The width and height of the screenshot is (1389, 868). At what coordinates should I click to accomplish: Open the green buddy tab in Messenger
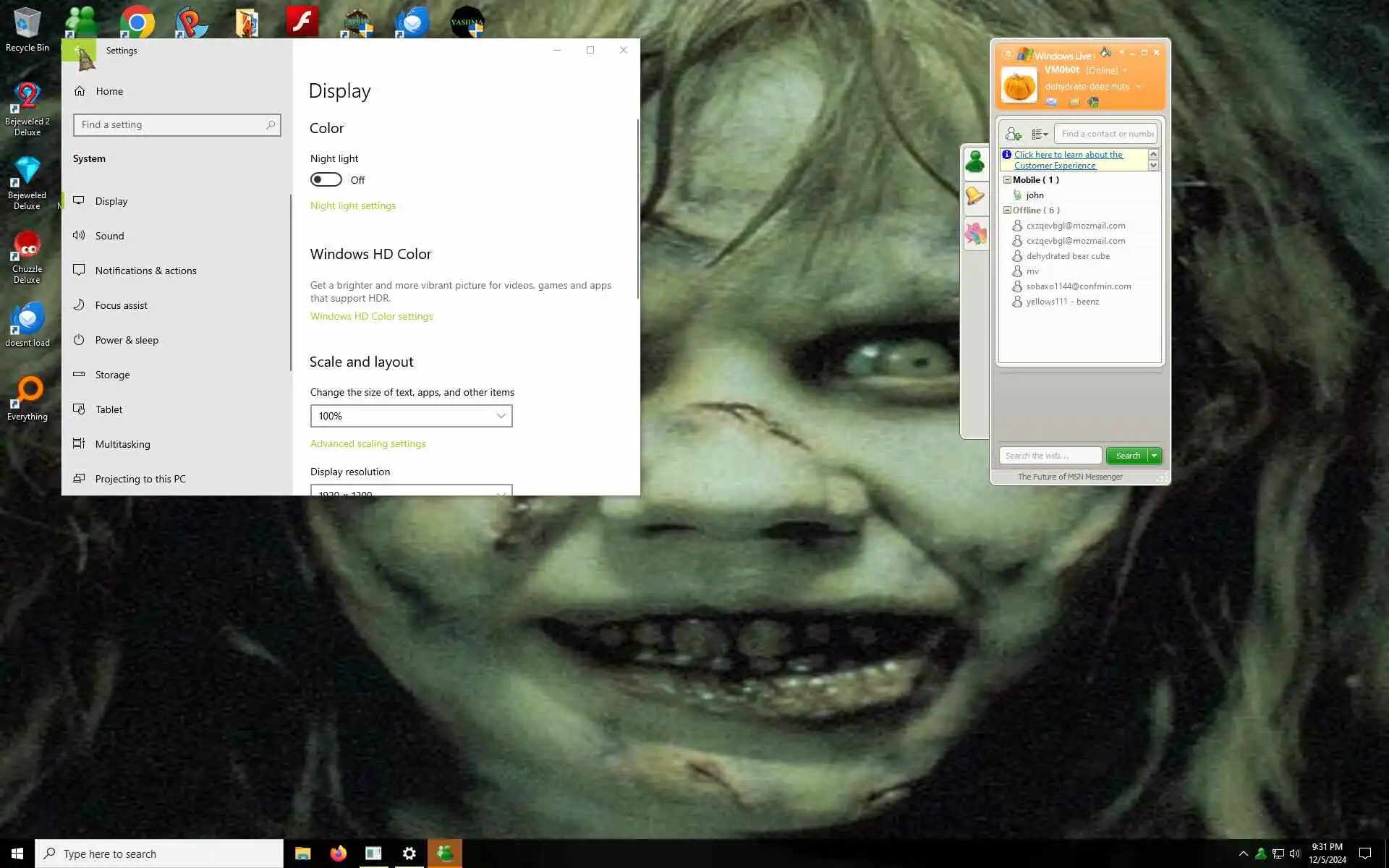point(975,161)
